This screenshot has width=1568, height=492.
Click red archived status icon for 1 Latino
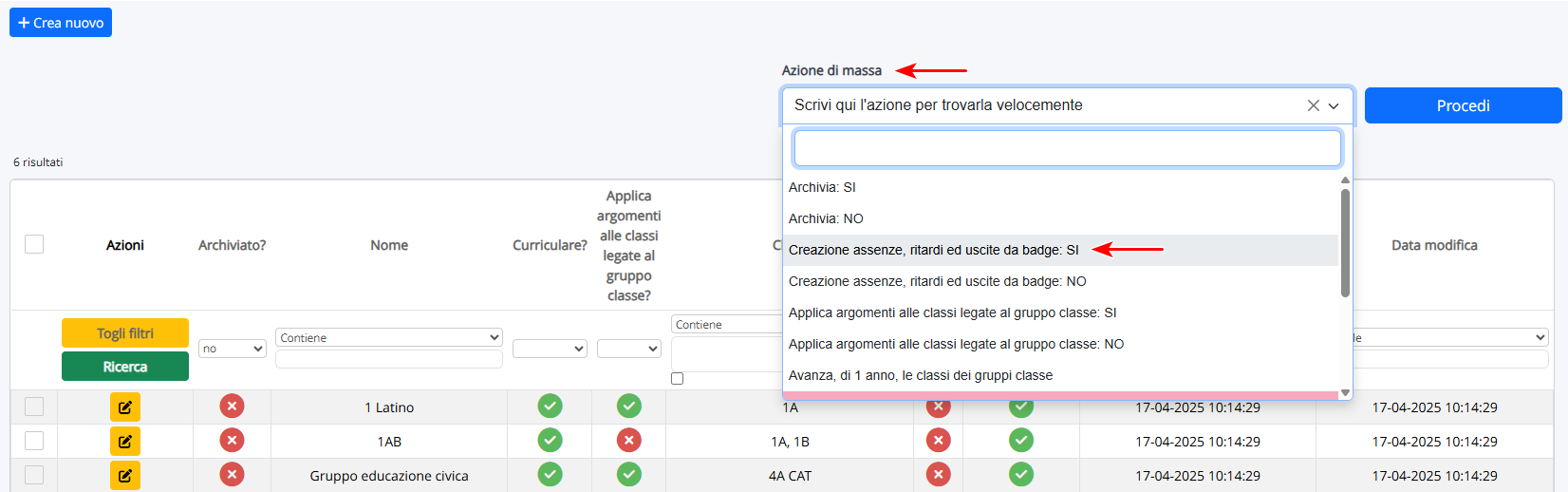click(232, 407)
